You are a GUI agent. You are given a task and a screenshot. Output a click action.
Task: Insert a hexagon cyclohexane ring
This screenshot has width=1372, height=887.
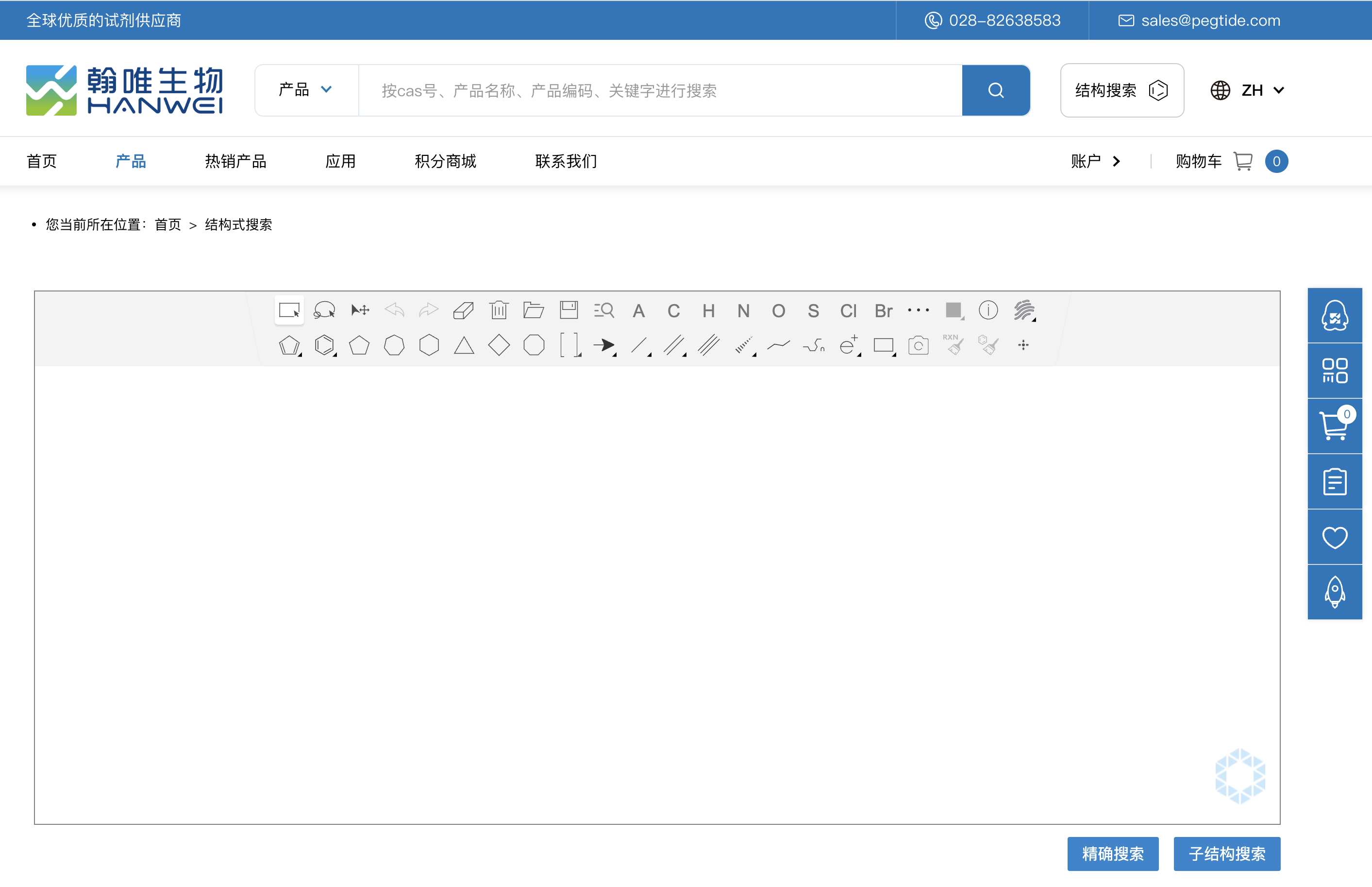pos(429,345)
